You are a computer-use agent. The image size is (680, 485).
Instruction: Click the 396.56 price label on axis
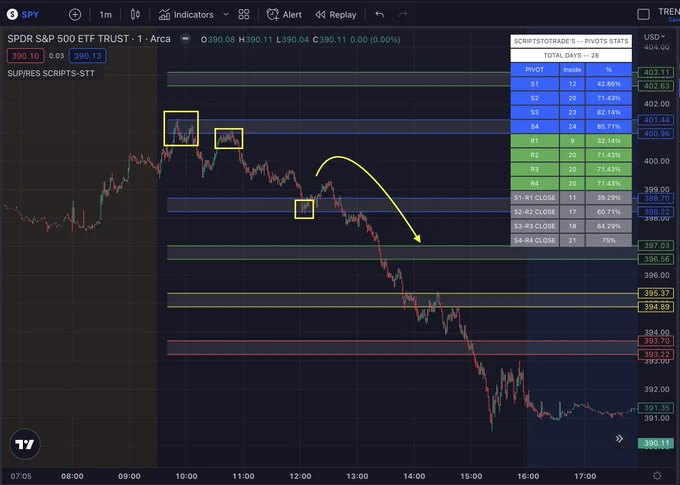[656, 259]
